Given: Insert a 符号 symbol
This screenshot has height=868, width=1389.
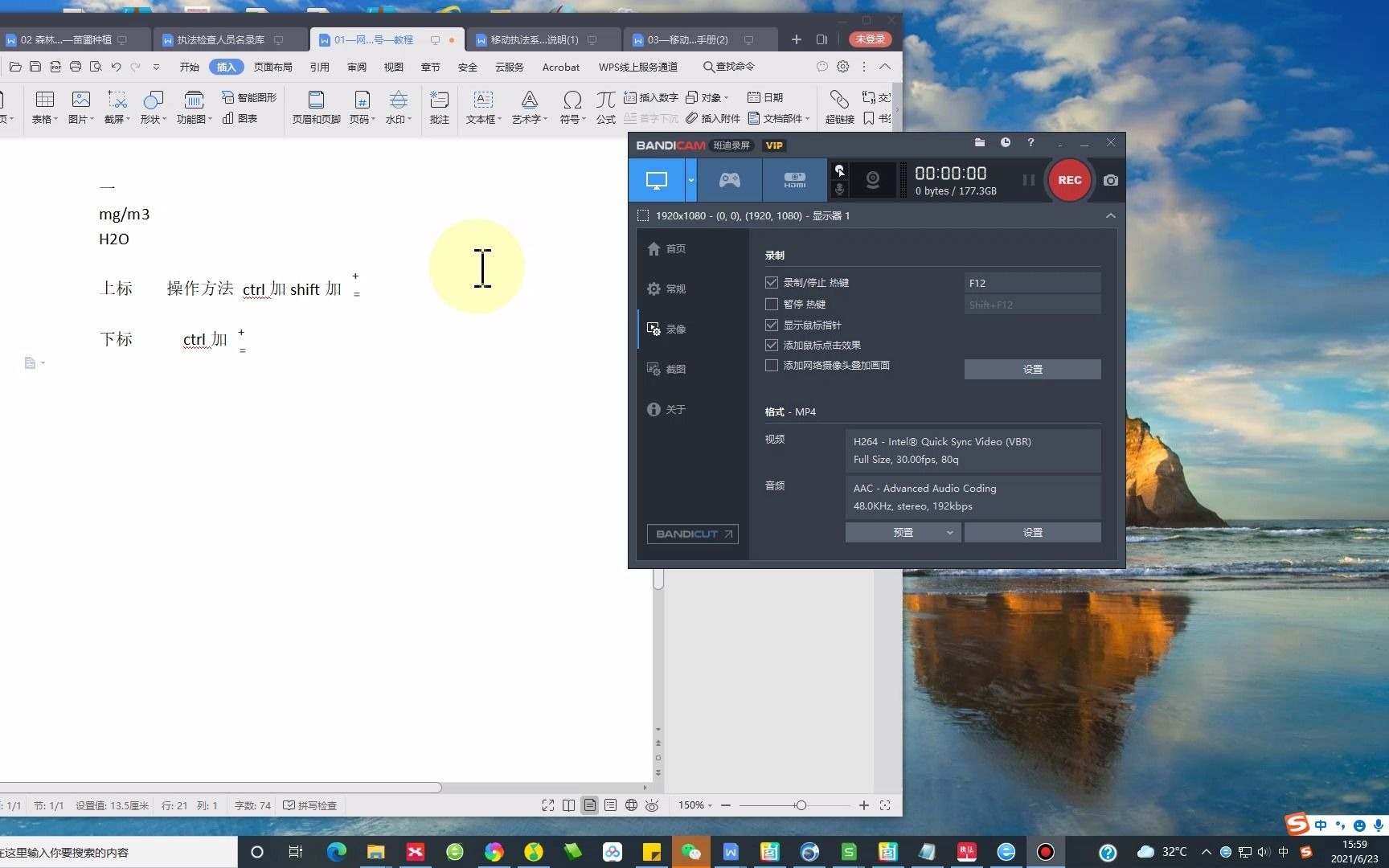Looking at the screenshot, I should click(x=572, y=108).
